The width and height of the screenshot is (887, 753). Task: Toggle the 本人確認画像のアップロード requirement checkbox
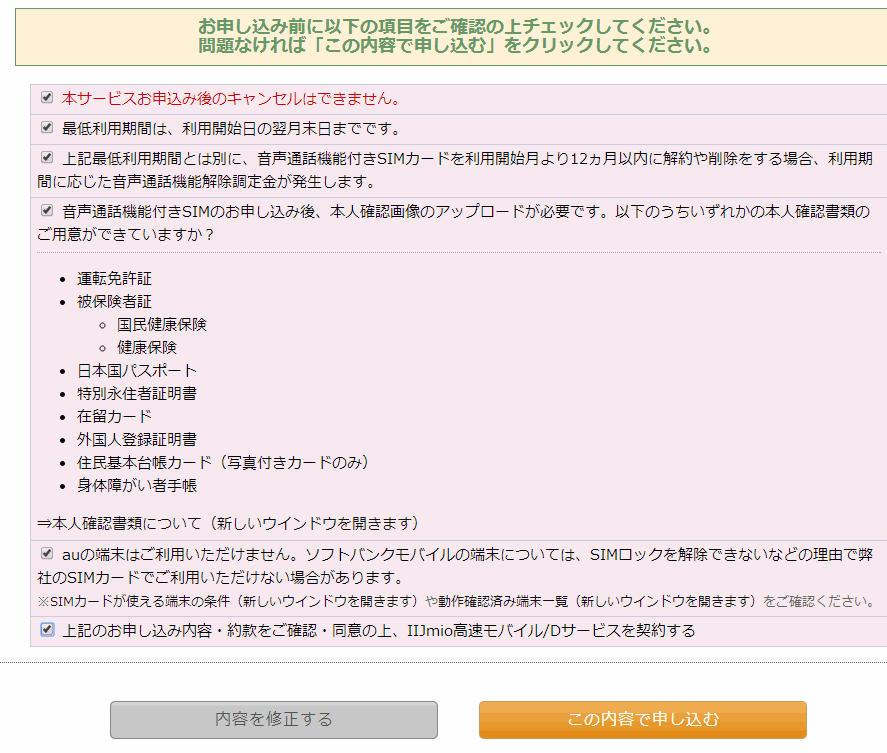(x=47, y=210)
